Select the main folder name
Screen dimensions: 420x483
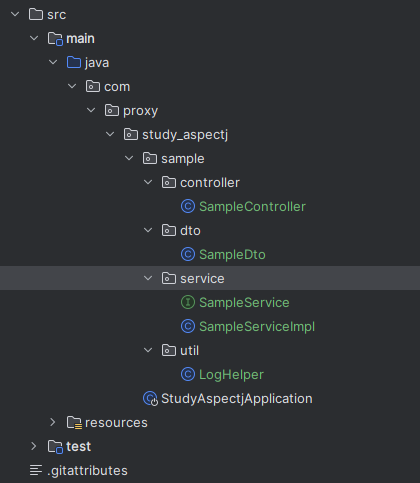coord(80,39)
